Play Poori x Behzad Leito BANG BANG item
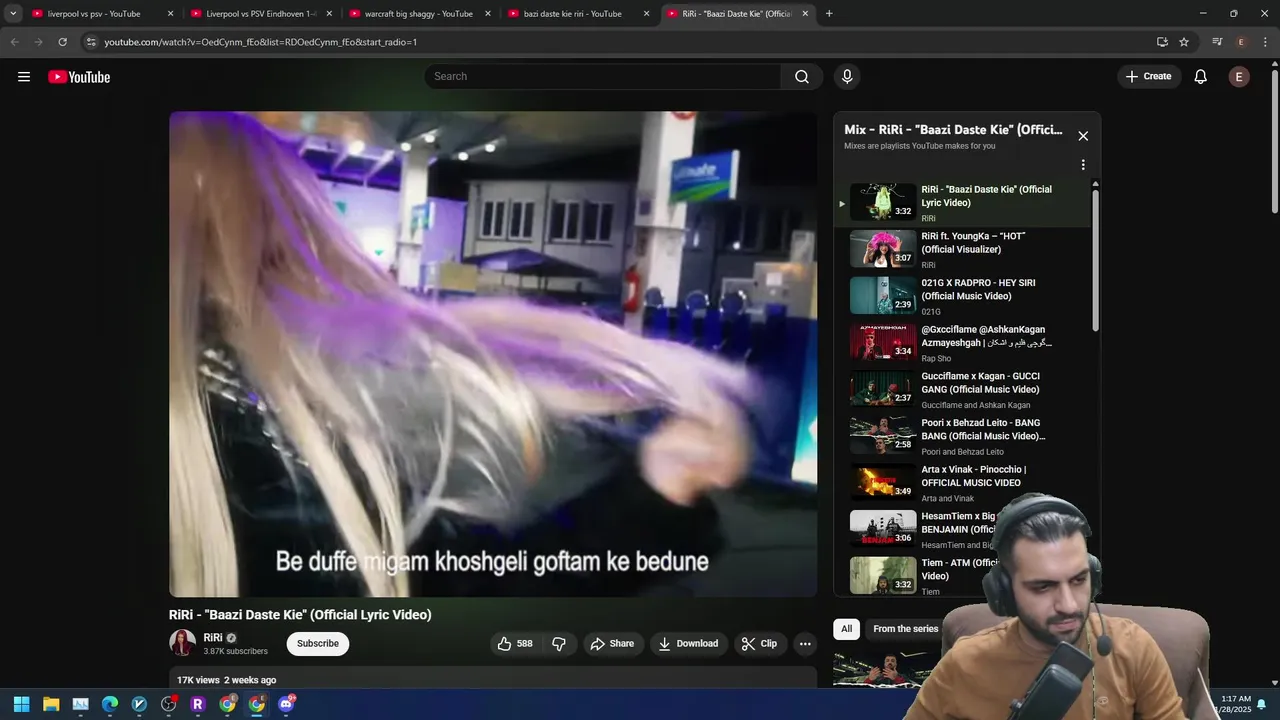Viewport: 1280px width, 720px height. coord(962,436)
